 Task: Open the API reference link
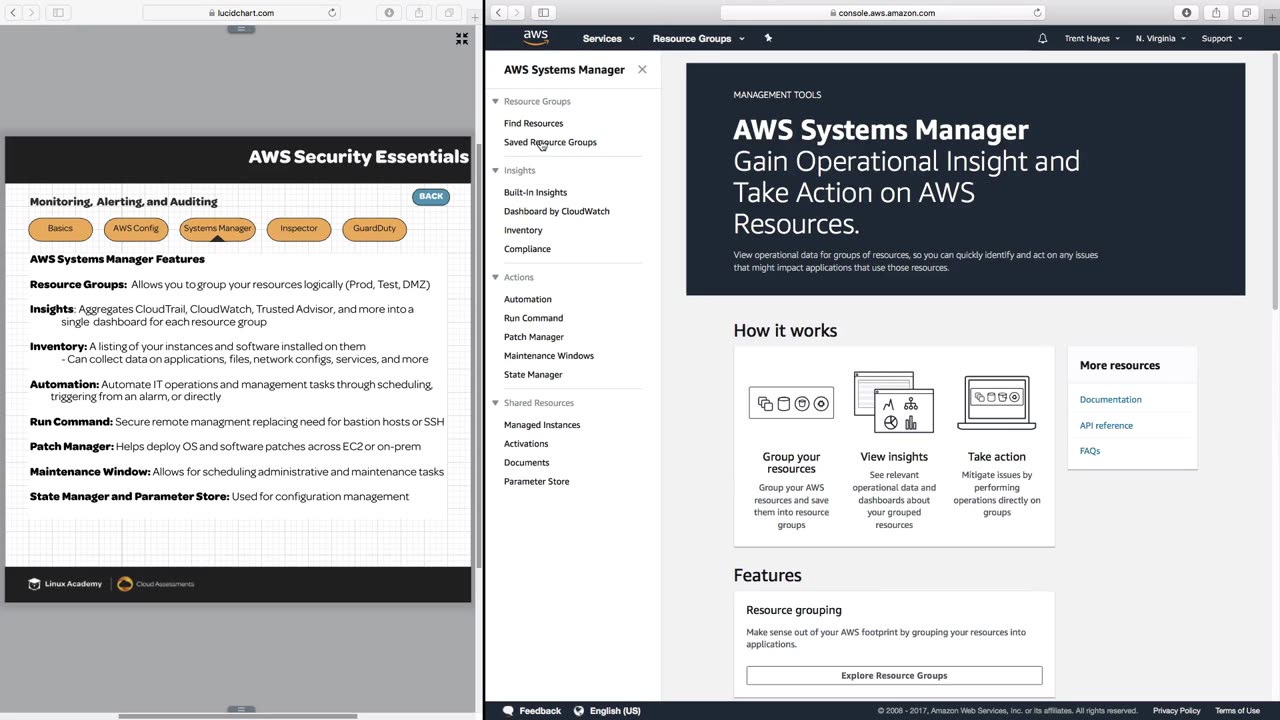tap(1106, 426)
